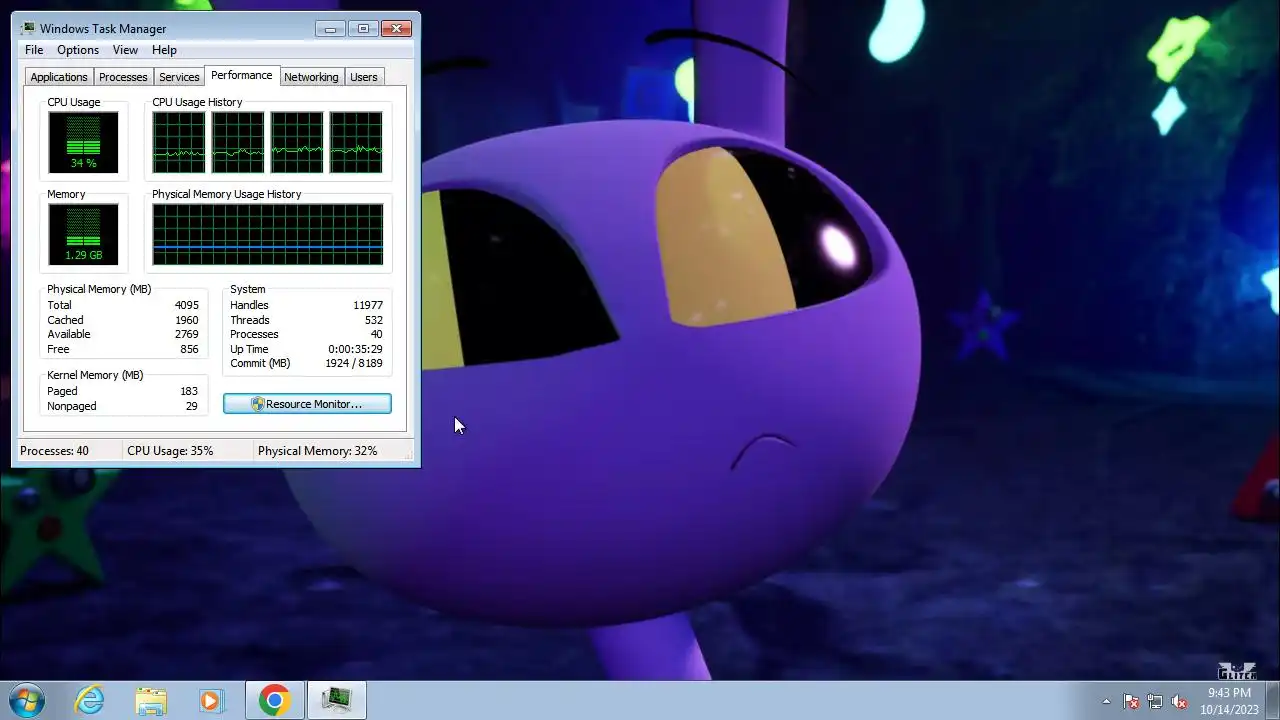Click the Available value 2769

pos(186,334)
